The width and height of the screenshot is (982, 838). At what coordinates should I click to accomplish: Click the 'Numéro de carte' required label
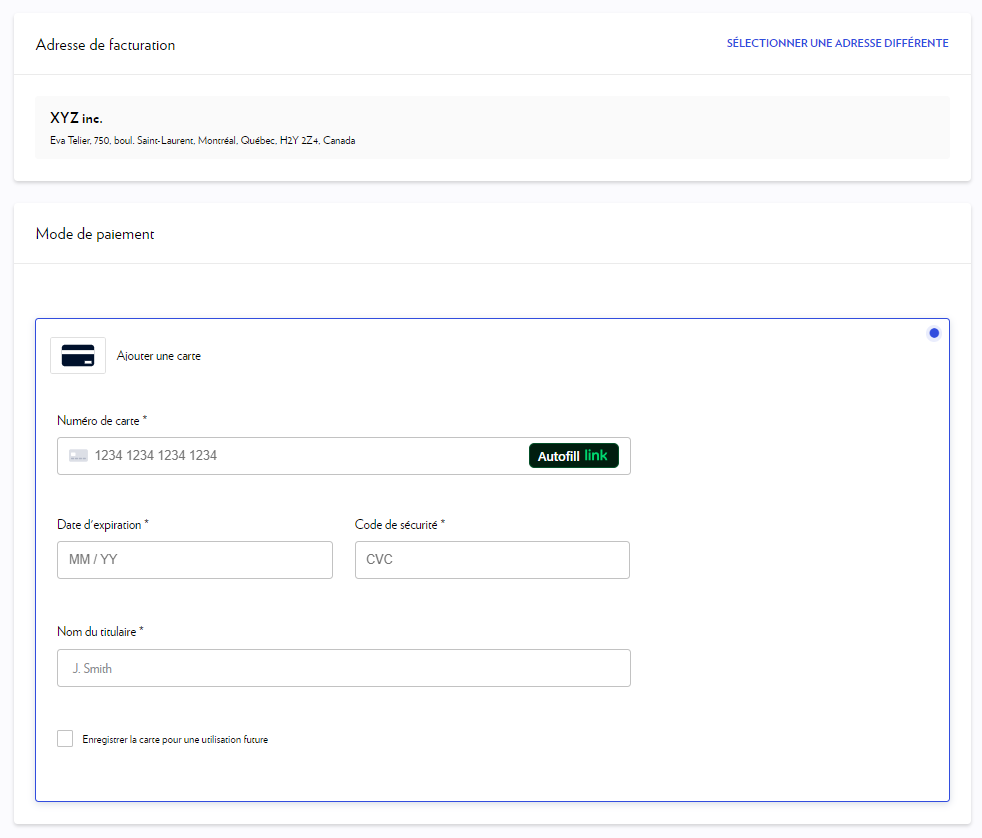(x=99, y=420)
